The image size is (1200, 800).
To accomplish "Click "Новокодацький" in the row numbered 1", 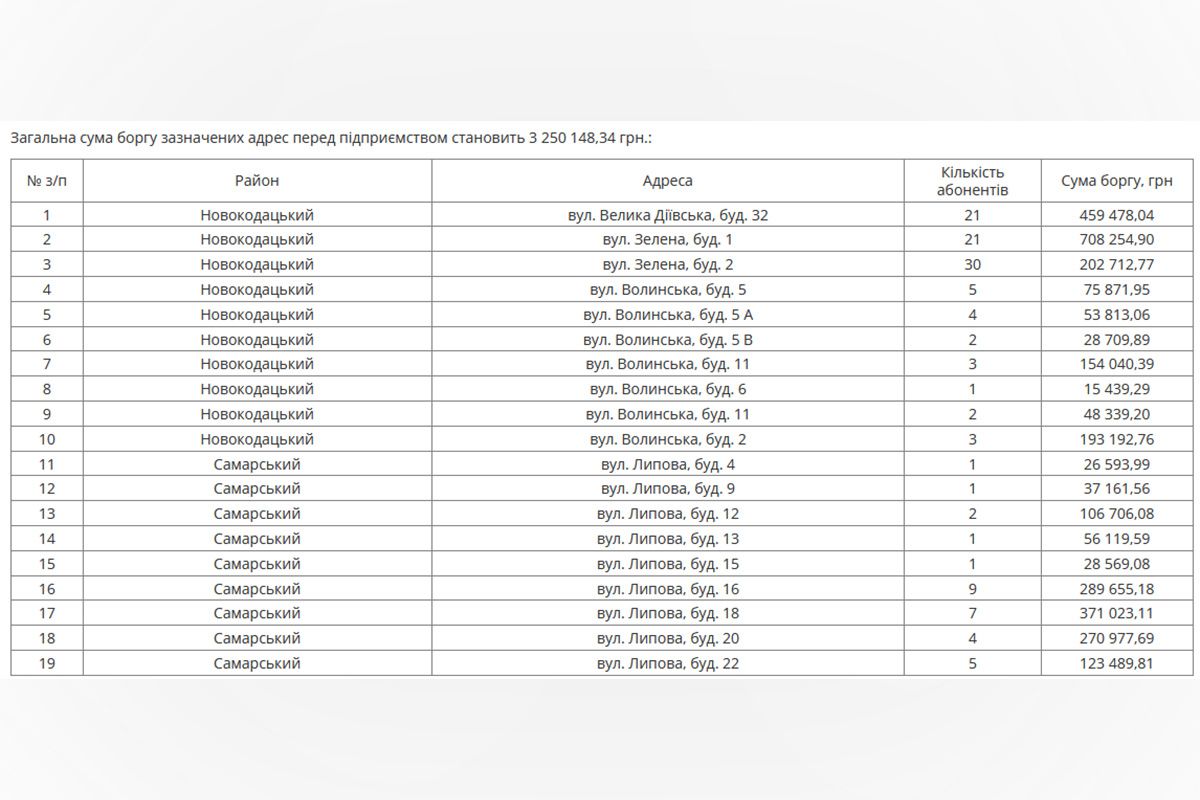I will (x=257, y=215).
